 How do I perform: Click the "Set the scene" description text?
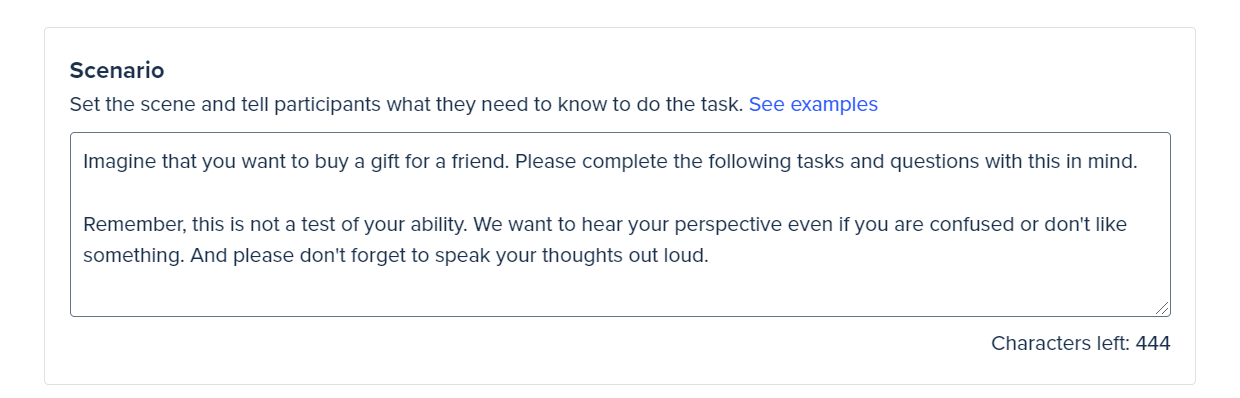point(406,104)
